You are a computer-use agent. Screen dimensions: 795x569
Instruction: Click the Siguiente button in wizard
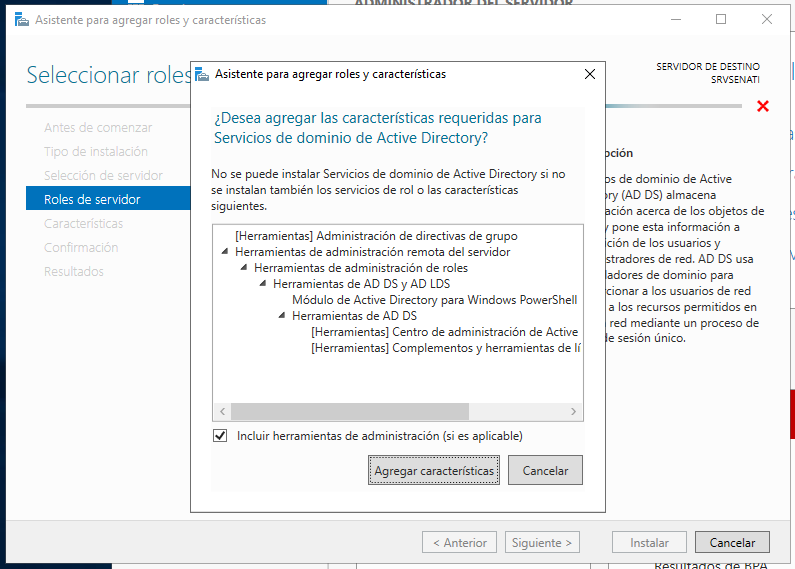click(x=542, y=542)
